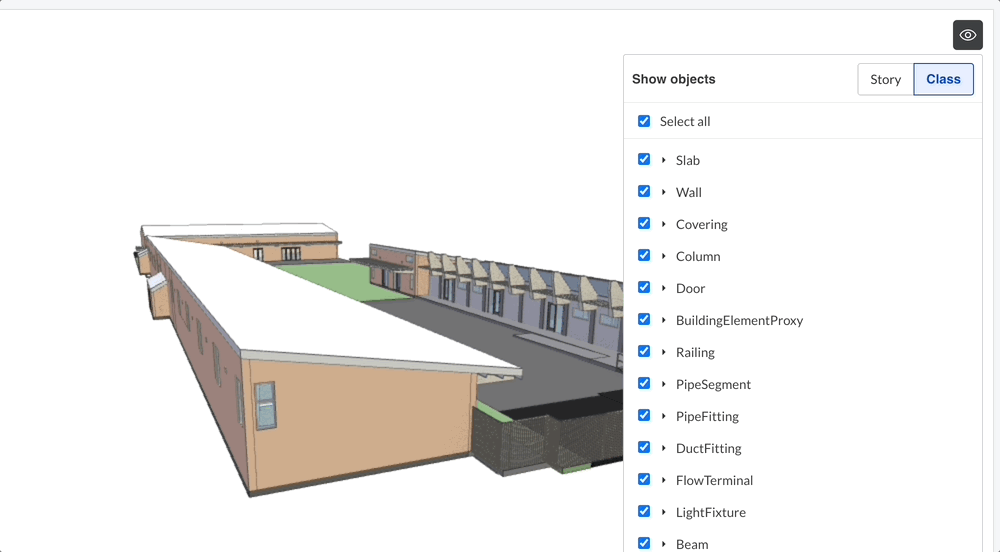The width and height of the screenshot is (1000, 552).
Task: Expand the Railing class arrow
Action: point(663,352)
